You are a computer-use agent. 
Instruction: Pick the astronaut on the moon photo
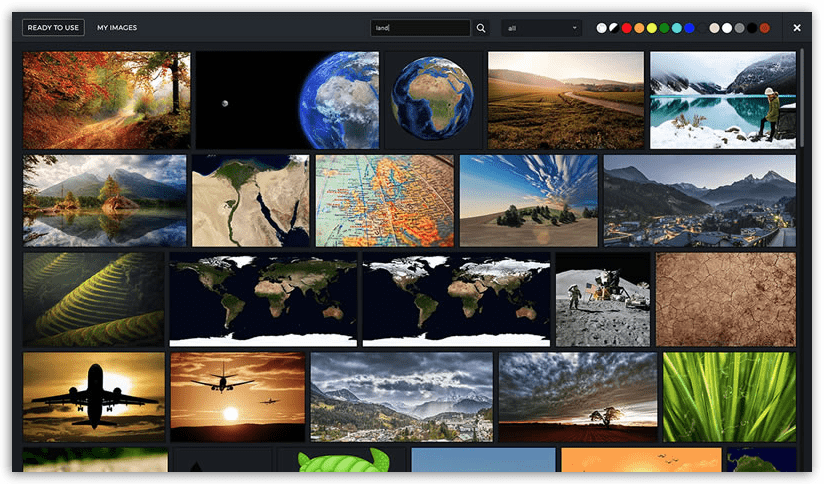point(602,299)
